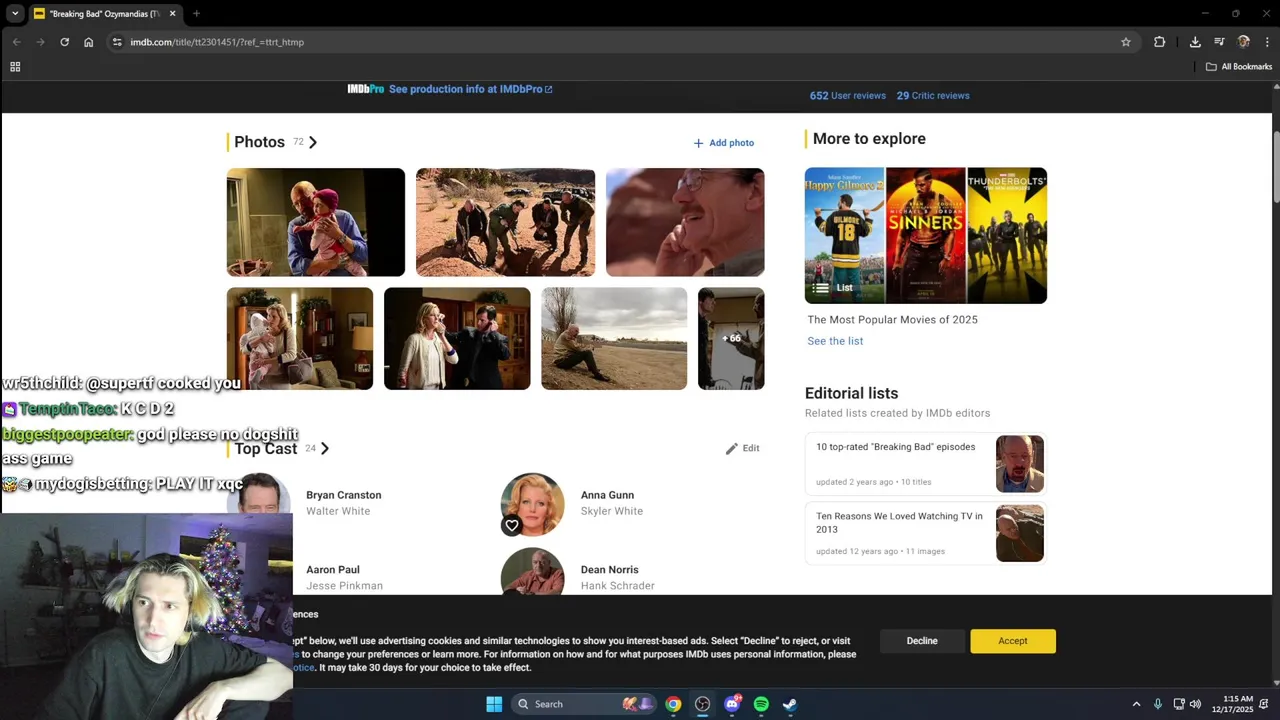Open photo of men digging in desert
The image size is (1280, 720).
[505, 222]
